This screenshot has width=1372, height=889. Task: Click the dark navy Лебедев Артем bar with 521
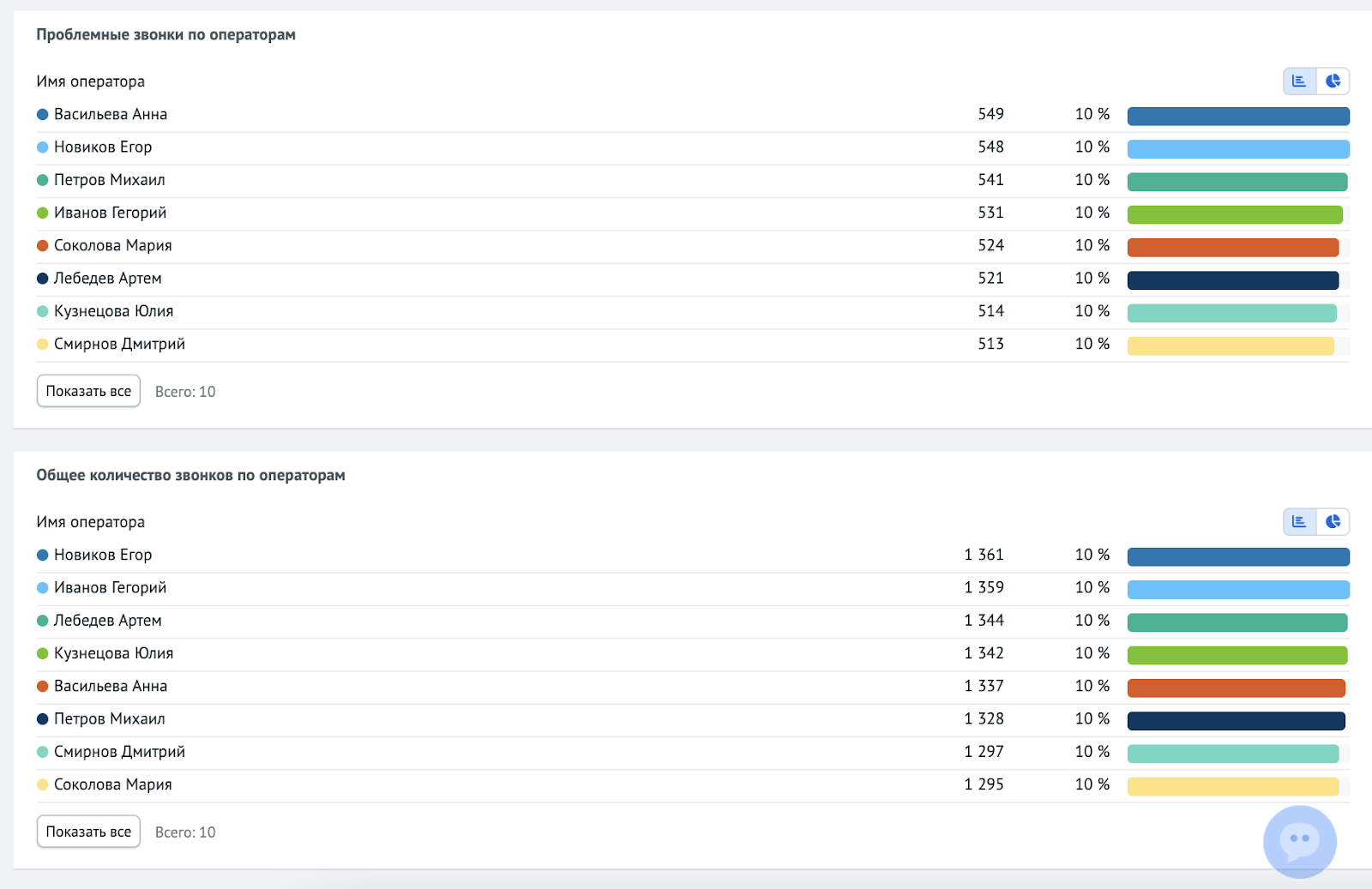1233,280
